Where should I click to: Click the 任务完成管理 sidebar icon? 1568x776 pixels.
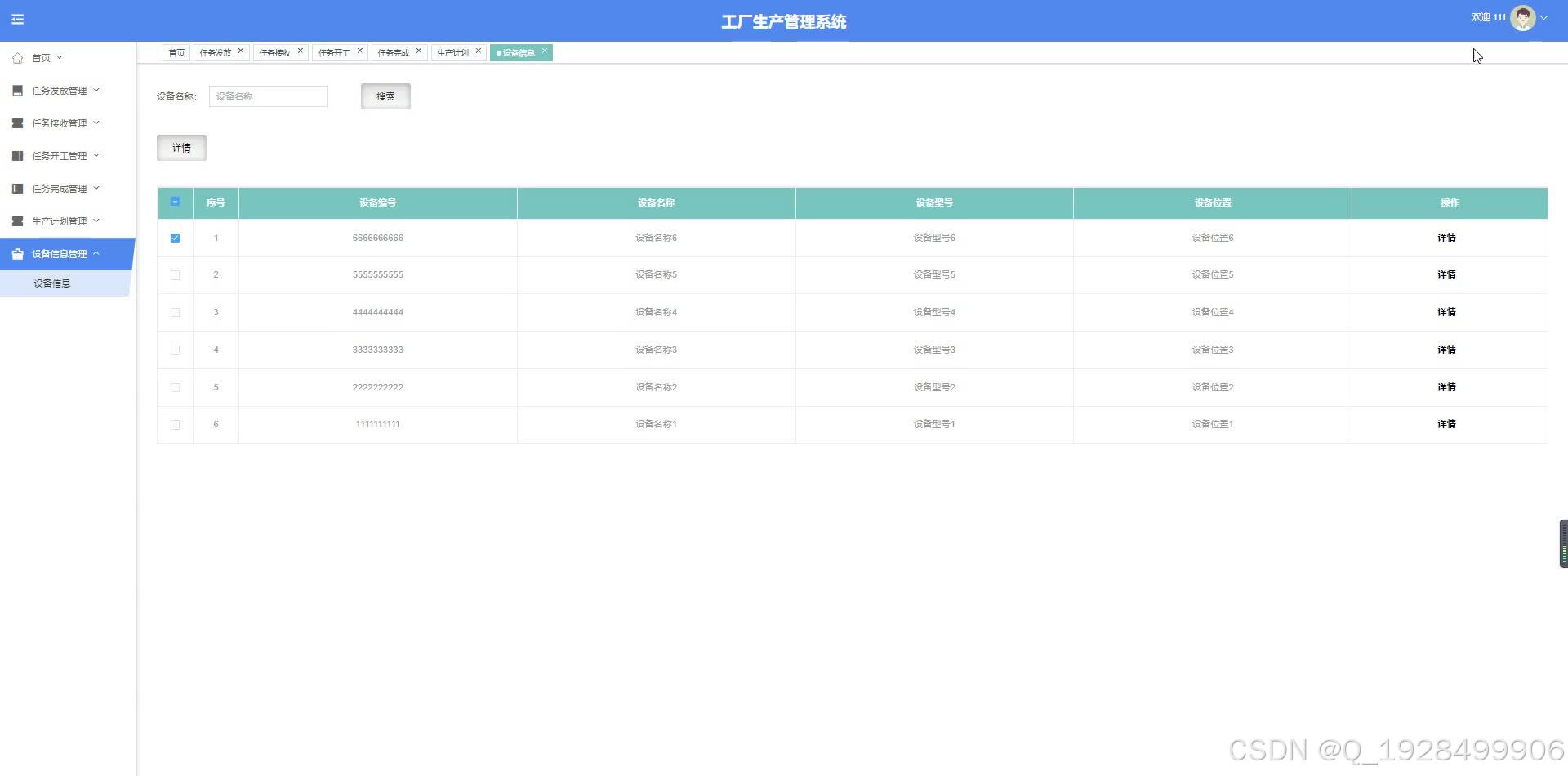tap(18, 189)
